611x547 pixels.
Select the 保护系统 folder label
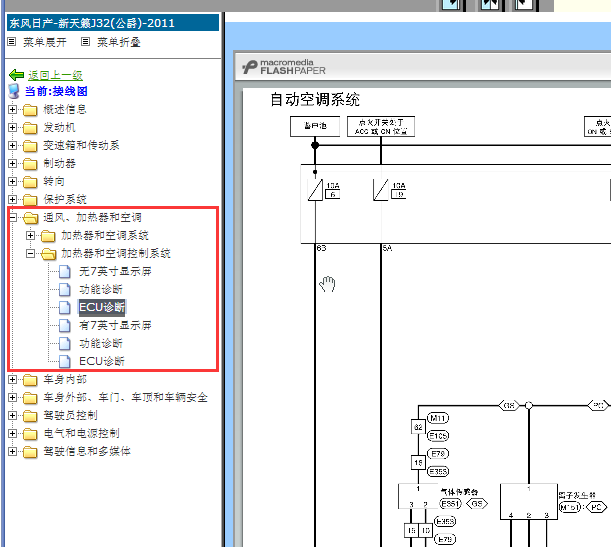point(65,199)
